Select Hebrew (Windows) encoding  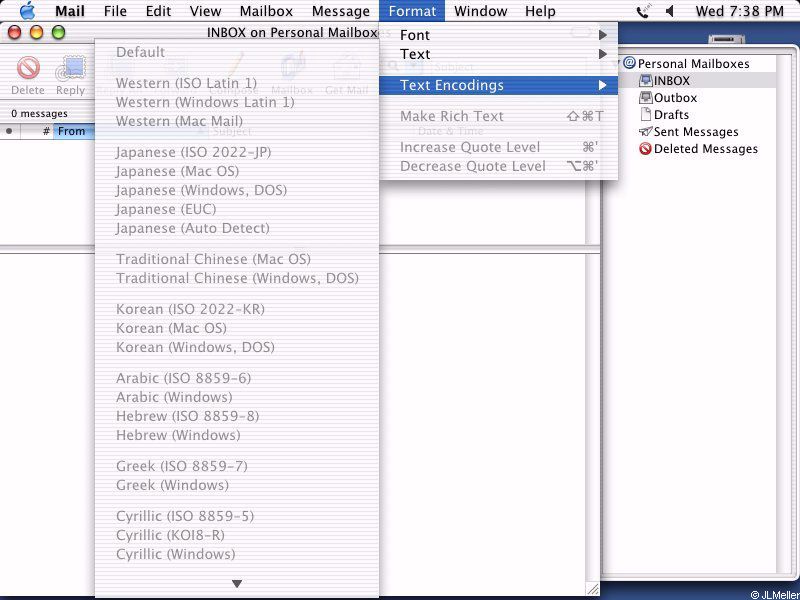pos(237,435)
